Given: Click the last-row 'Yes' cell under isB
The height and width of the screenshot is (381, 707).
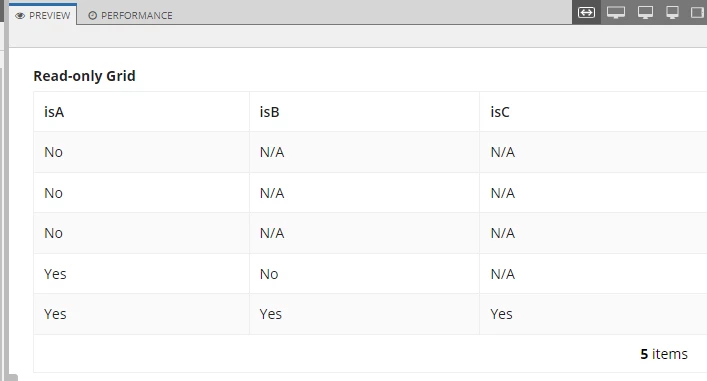Looking at the screenshot, I should tap(364, 314).
